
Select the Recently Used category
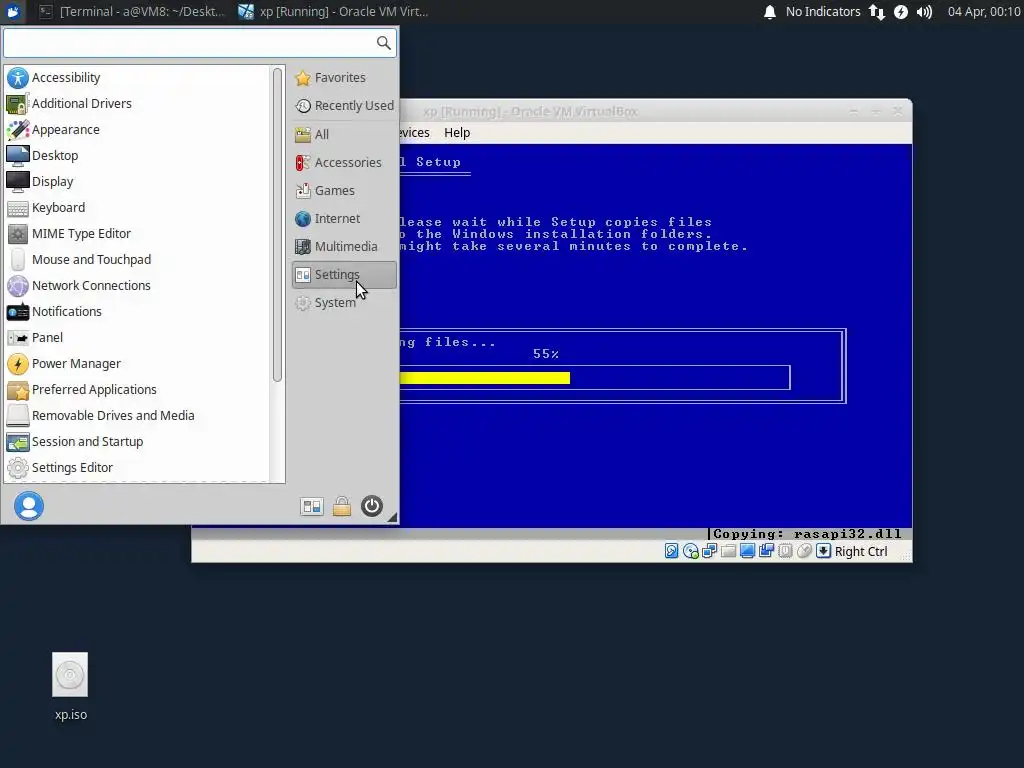(x=344, y=106)
